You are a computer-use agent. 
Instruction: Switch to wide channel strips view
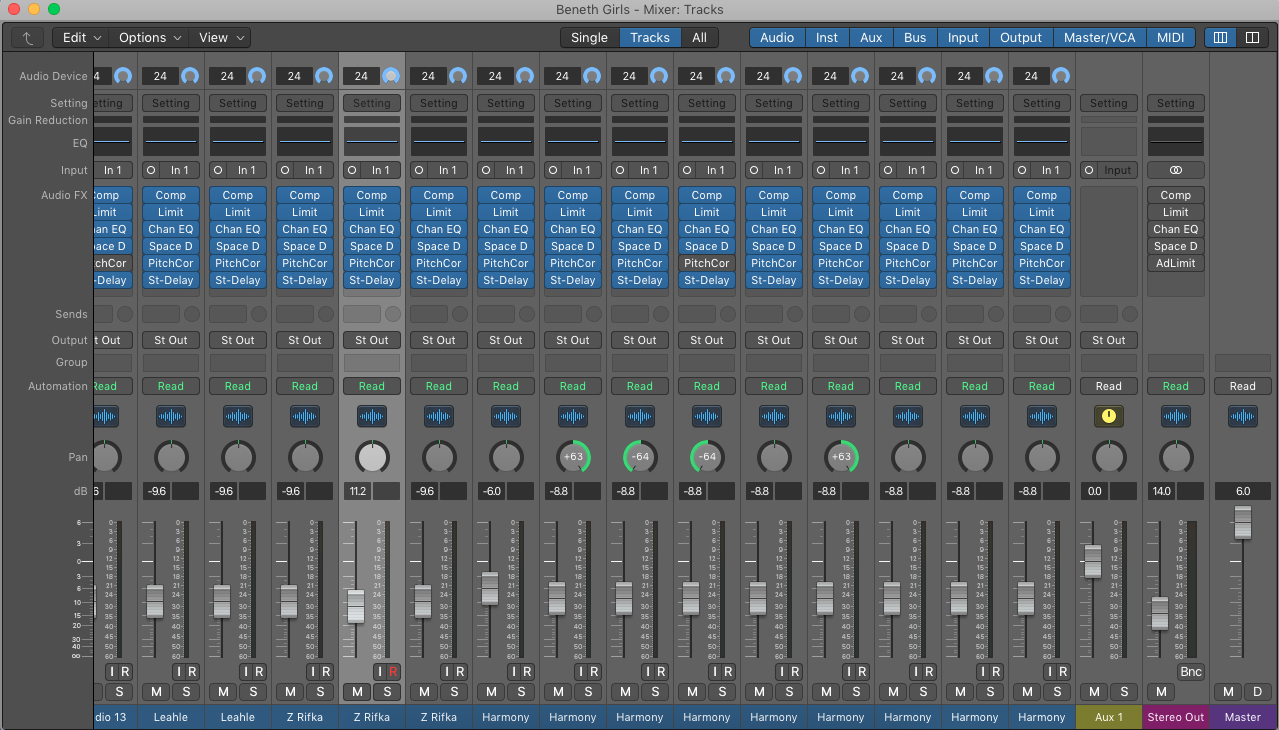pyautogui.click(x=1252, y=38)
